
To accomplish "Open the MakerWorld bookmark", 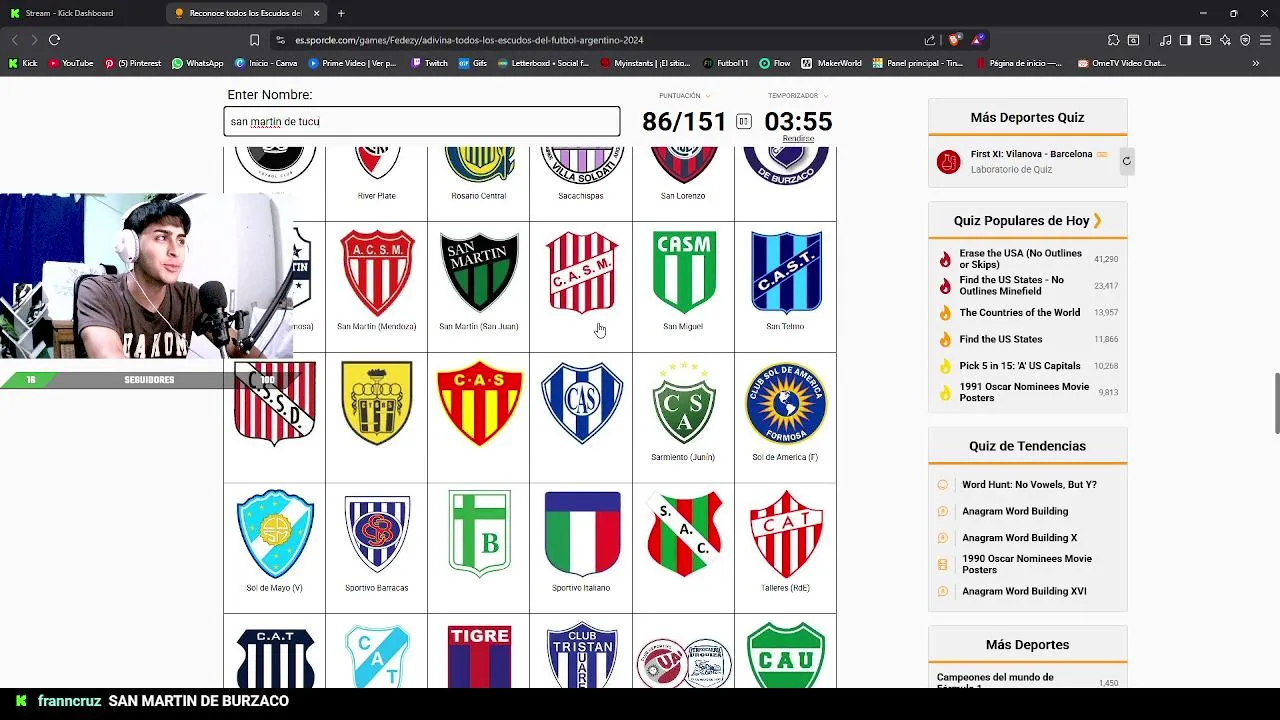I will [x=832, y=63].
